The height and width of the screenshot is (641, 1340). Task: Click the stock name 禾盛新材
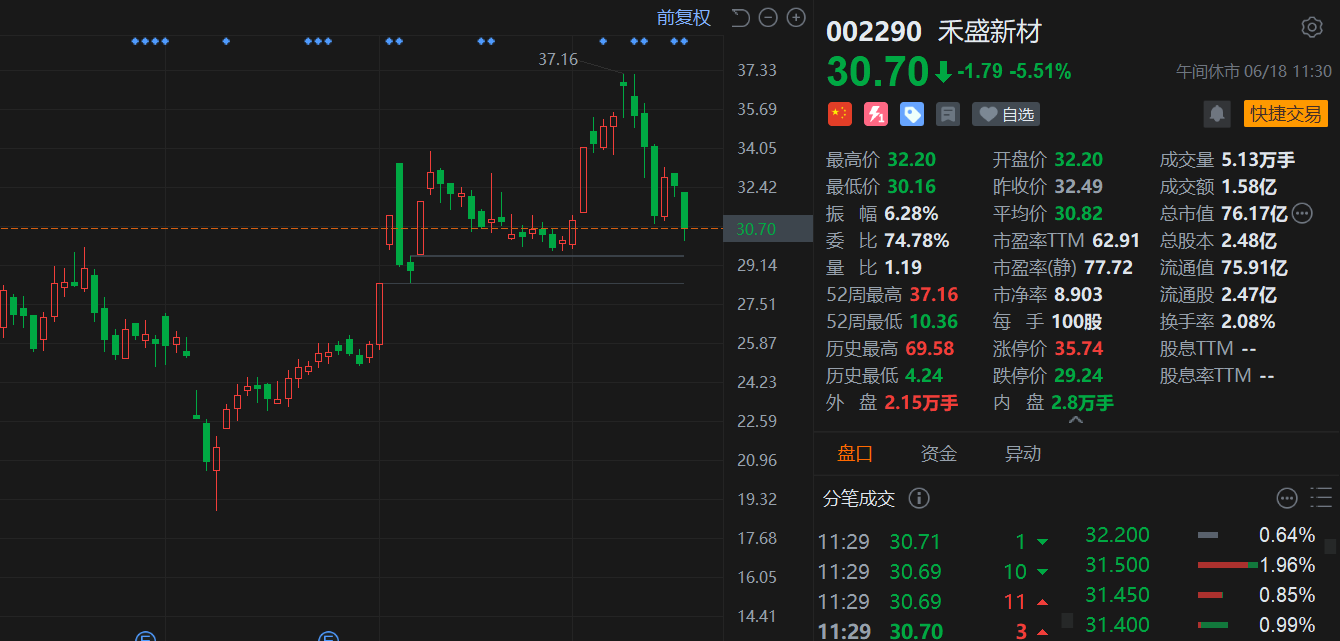(x=989, y=31)
